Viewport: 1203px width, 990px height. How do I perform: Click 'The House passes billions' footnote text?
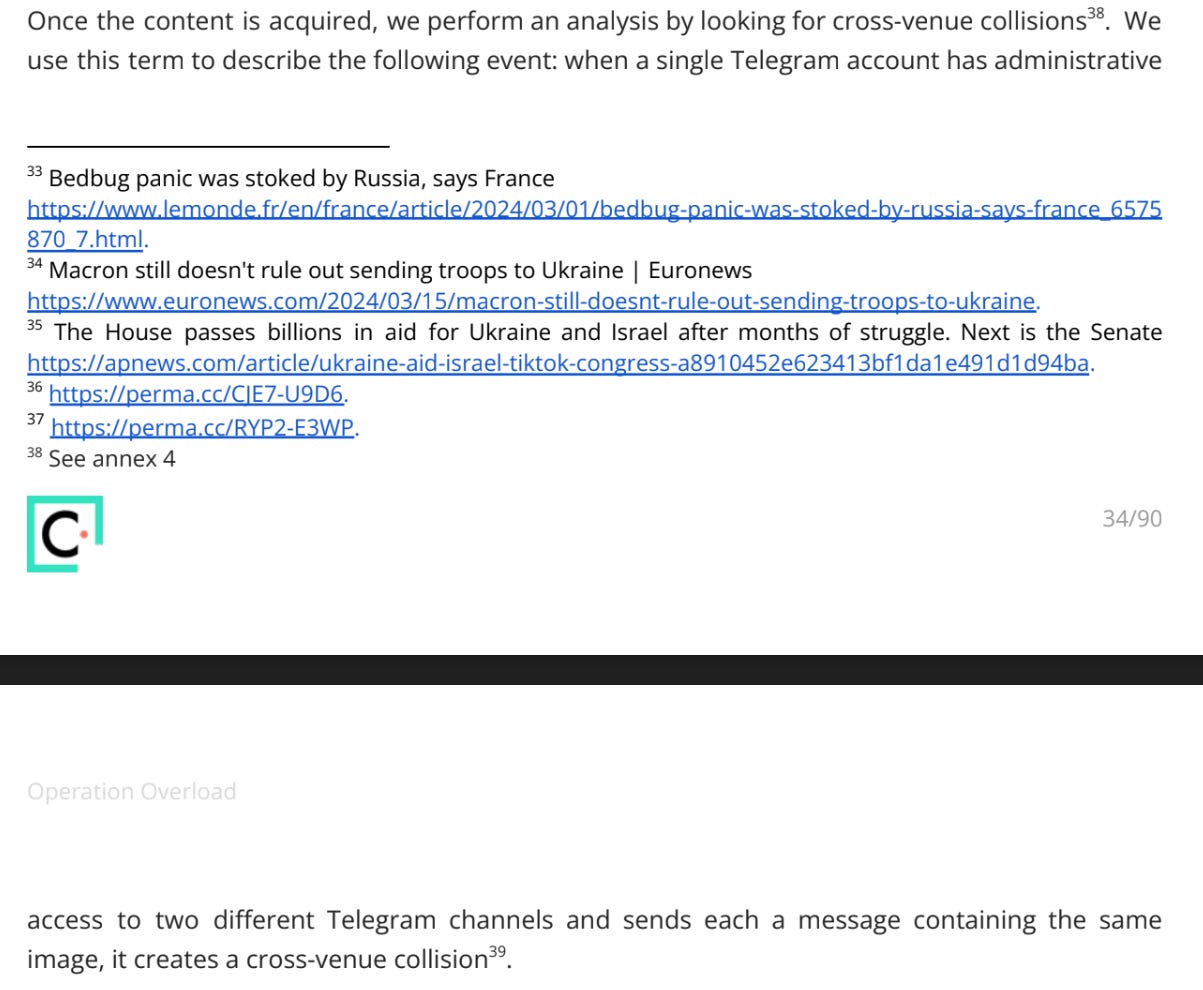tap(608, 332)
